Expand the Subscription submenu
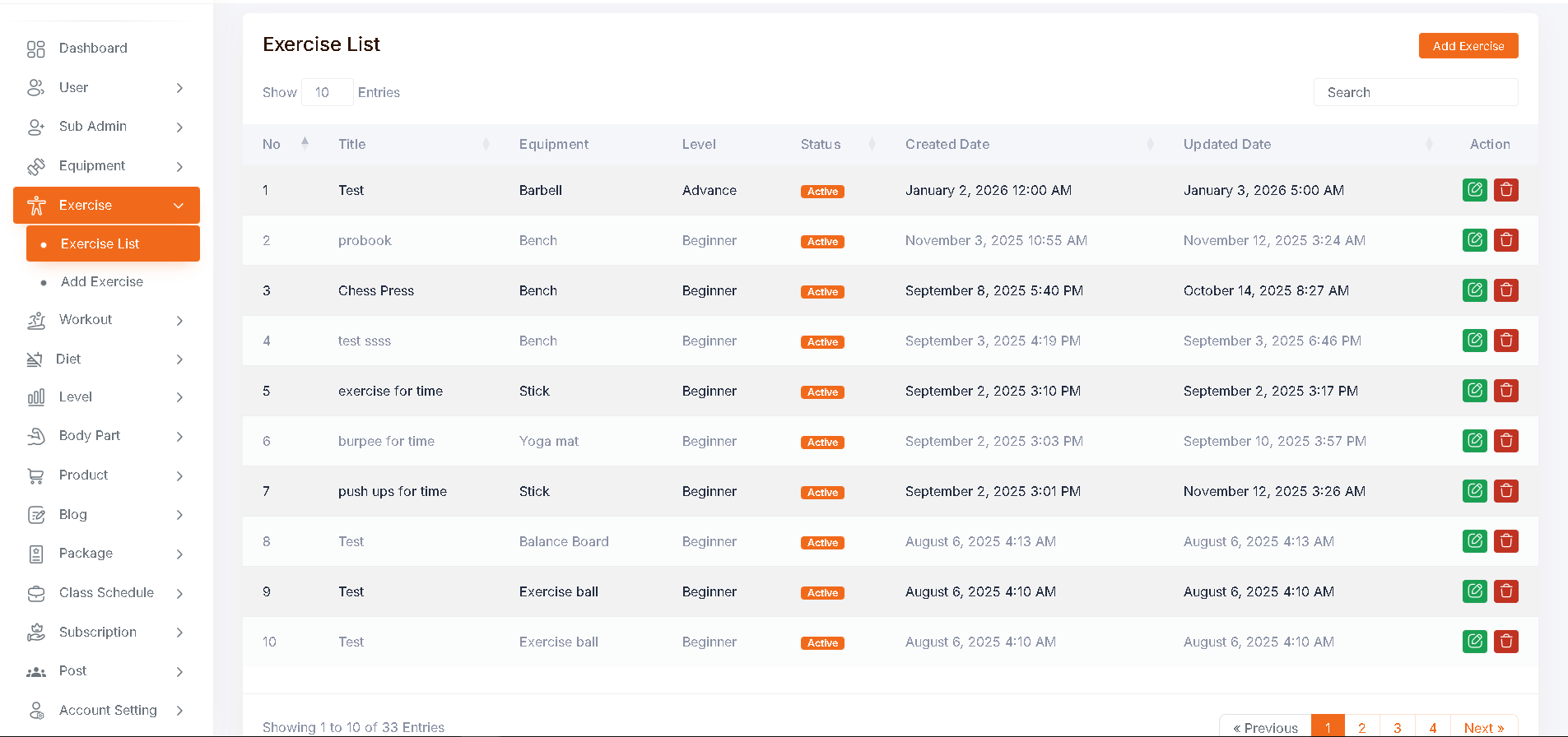Screen dimensions: 1568x737 click(179, 633)
